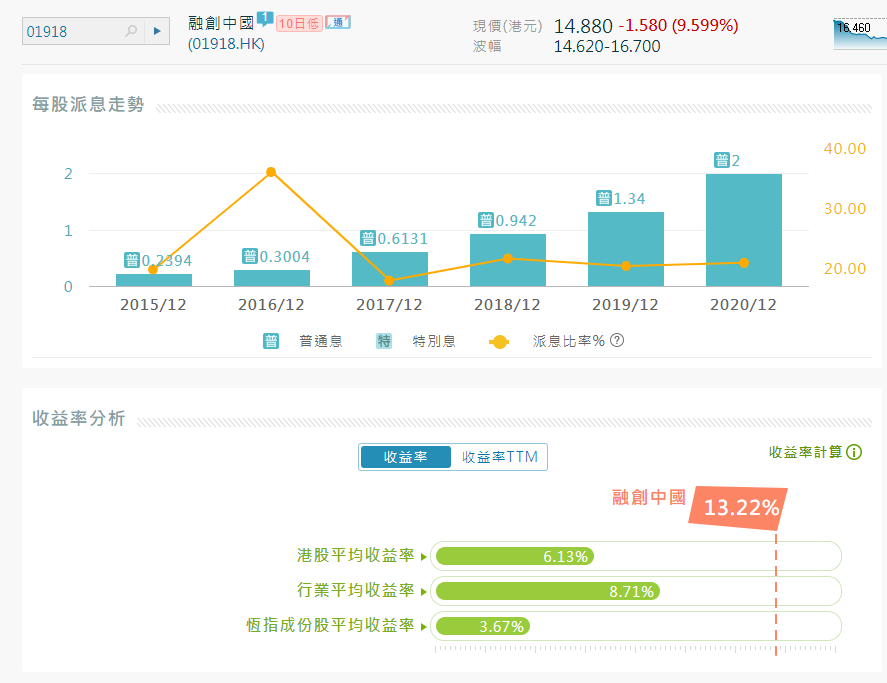The height and width of the screenshot is (683, 887).
Task: Click the 2020/12 dividend bar
Action: click(744, 230)
